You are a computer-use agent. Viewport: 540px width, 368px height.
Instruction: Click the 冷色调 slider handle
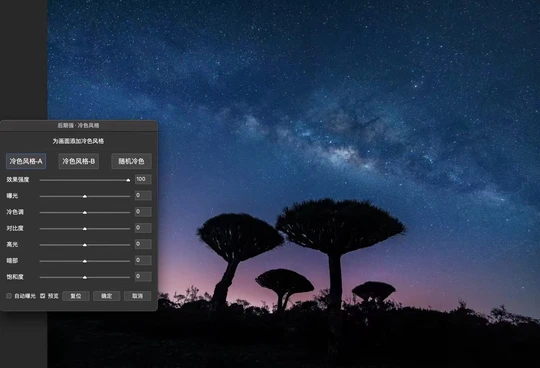coord(85,212)
